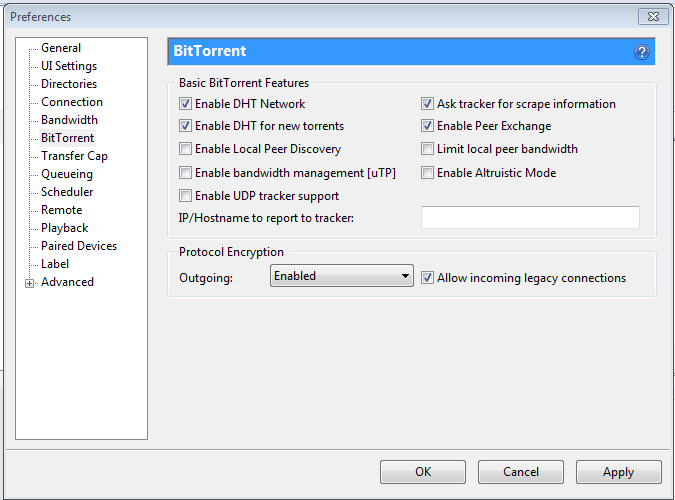The height and width of the screenshot is (500, 675).
Task: Uncheck Enable Peer Exchange
Action: pyautogui.click(x=427, y=126)
